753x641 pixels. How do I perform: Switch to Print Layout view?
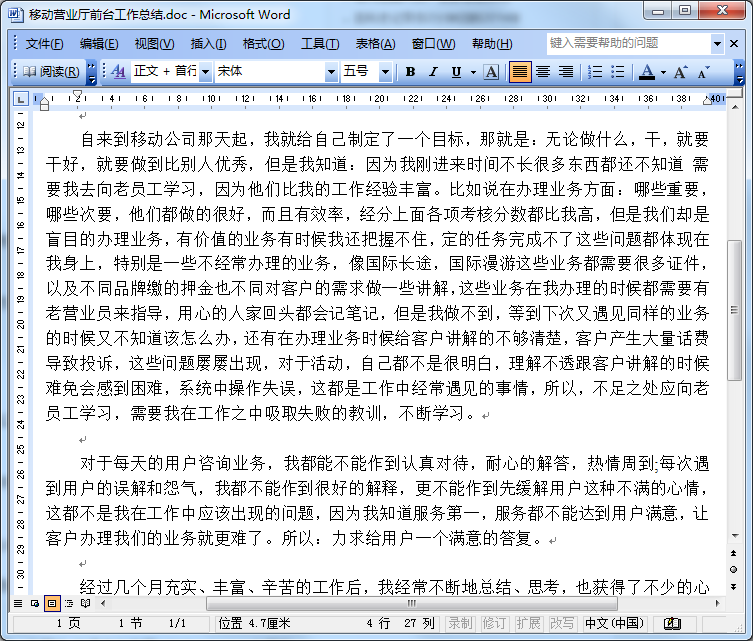(x=52, y=603)
